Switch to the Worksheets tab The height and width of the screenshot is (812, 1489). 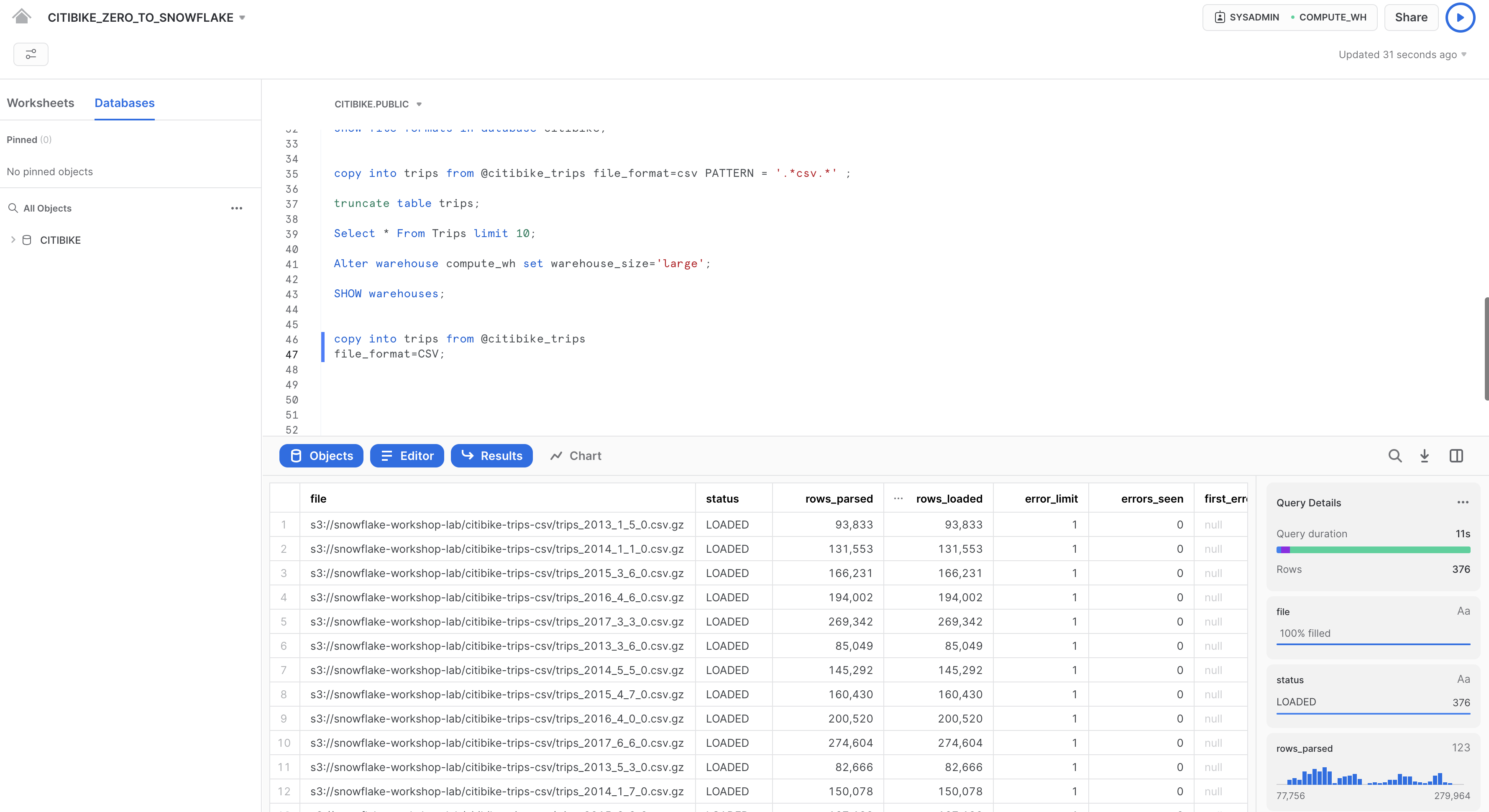coord(41,103)
